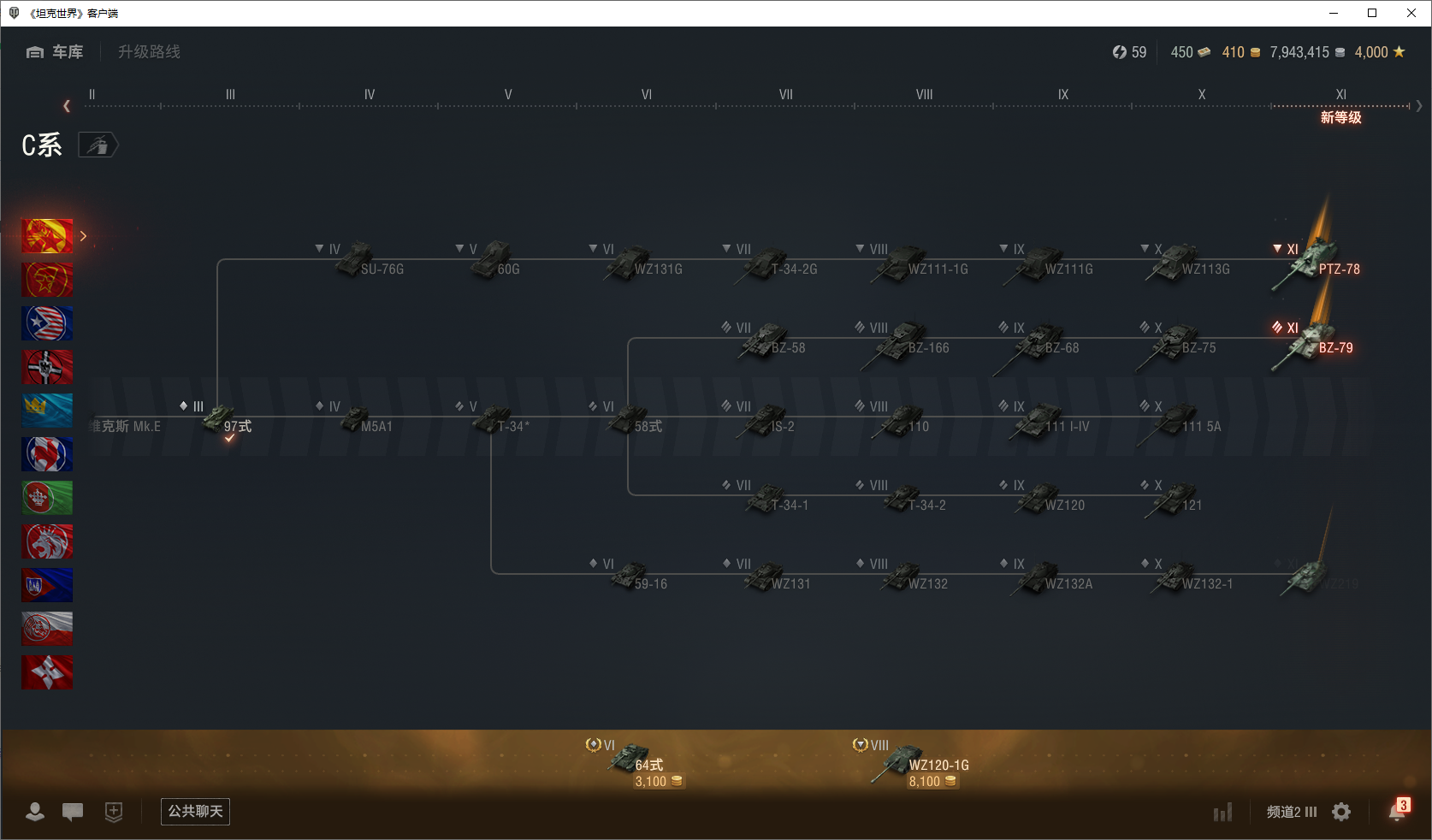
Task: Select the Italy green-white-red flag
Action: [x=47, y=498]
